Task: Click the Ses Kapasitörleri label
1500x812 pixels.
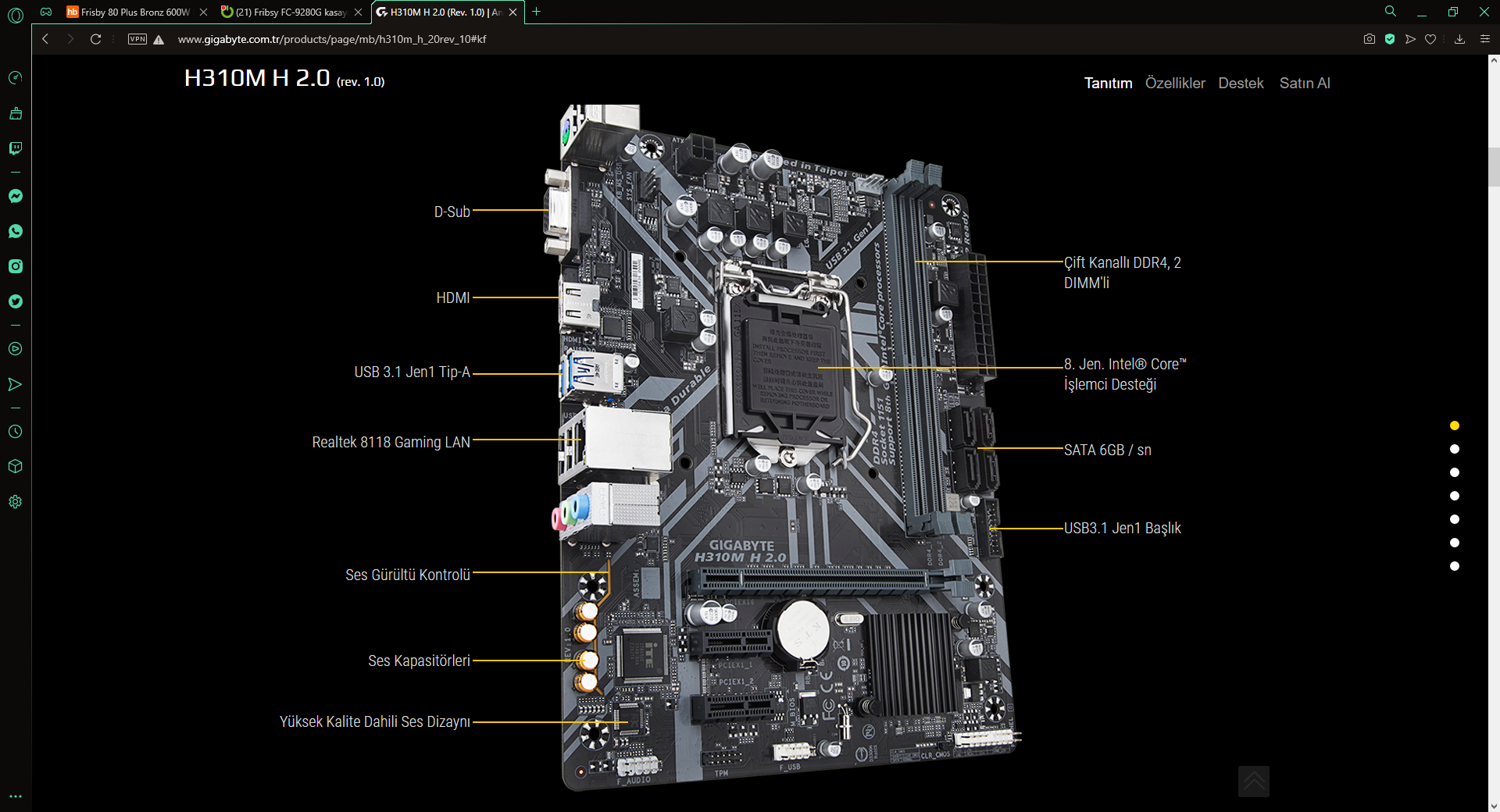Action: pyautogui.click(x=420, y=661)
